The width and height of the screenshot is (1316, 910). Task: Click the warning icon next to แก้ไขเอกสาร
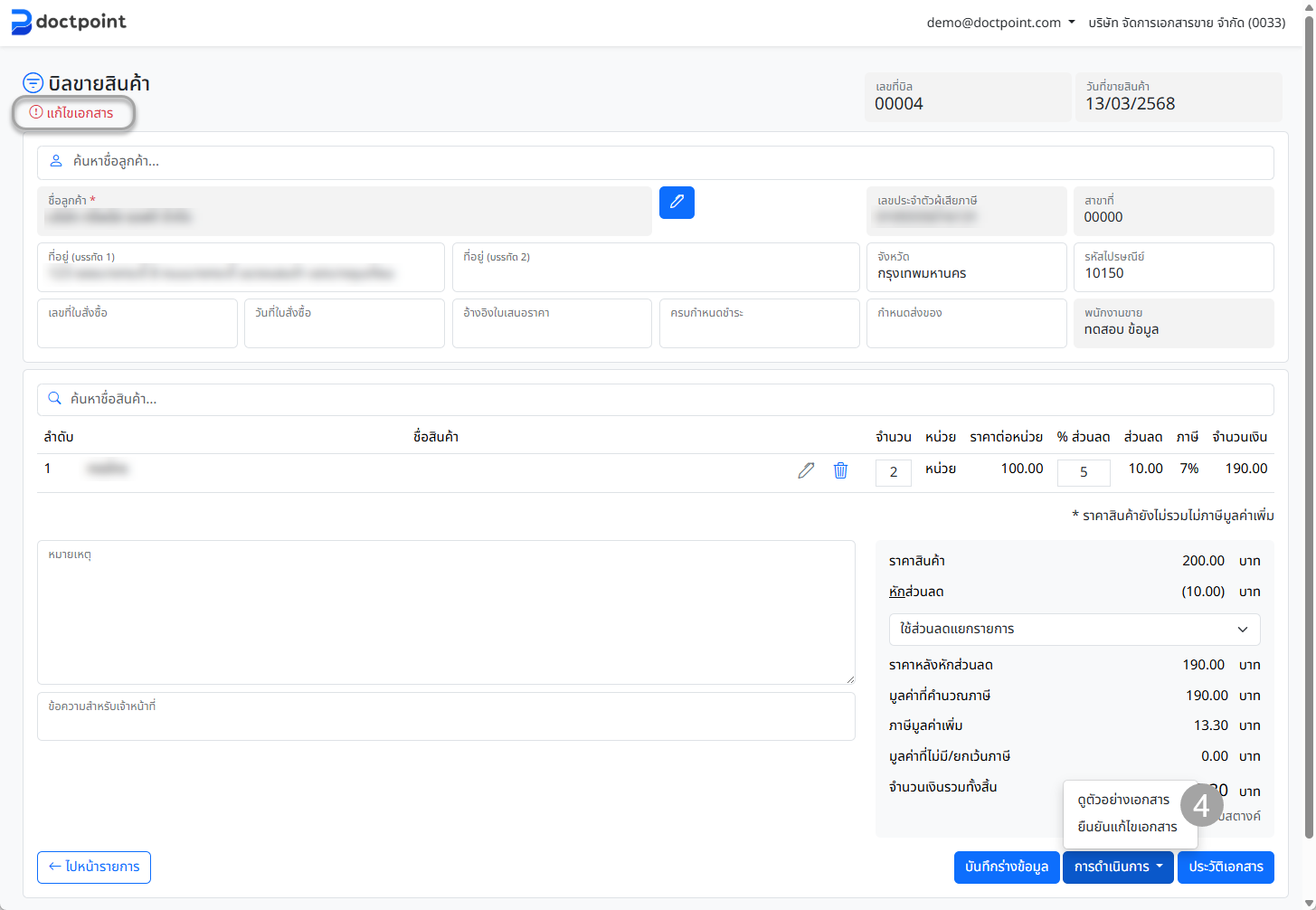pyautogui.click(x=36, y=112)
